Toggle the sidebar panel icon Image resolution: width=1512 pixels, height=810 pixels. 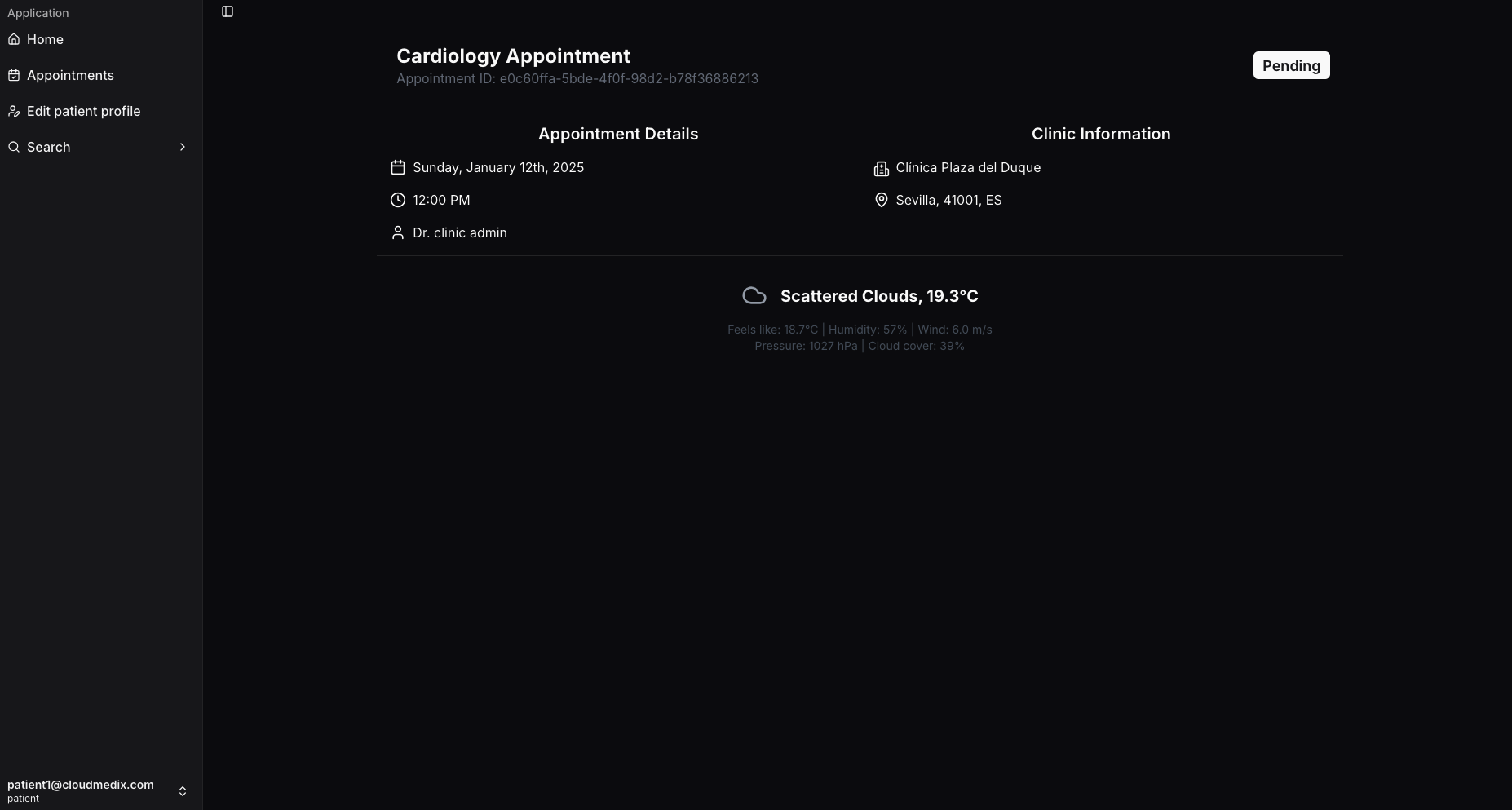(x=228, y=11)
